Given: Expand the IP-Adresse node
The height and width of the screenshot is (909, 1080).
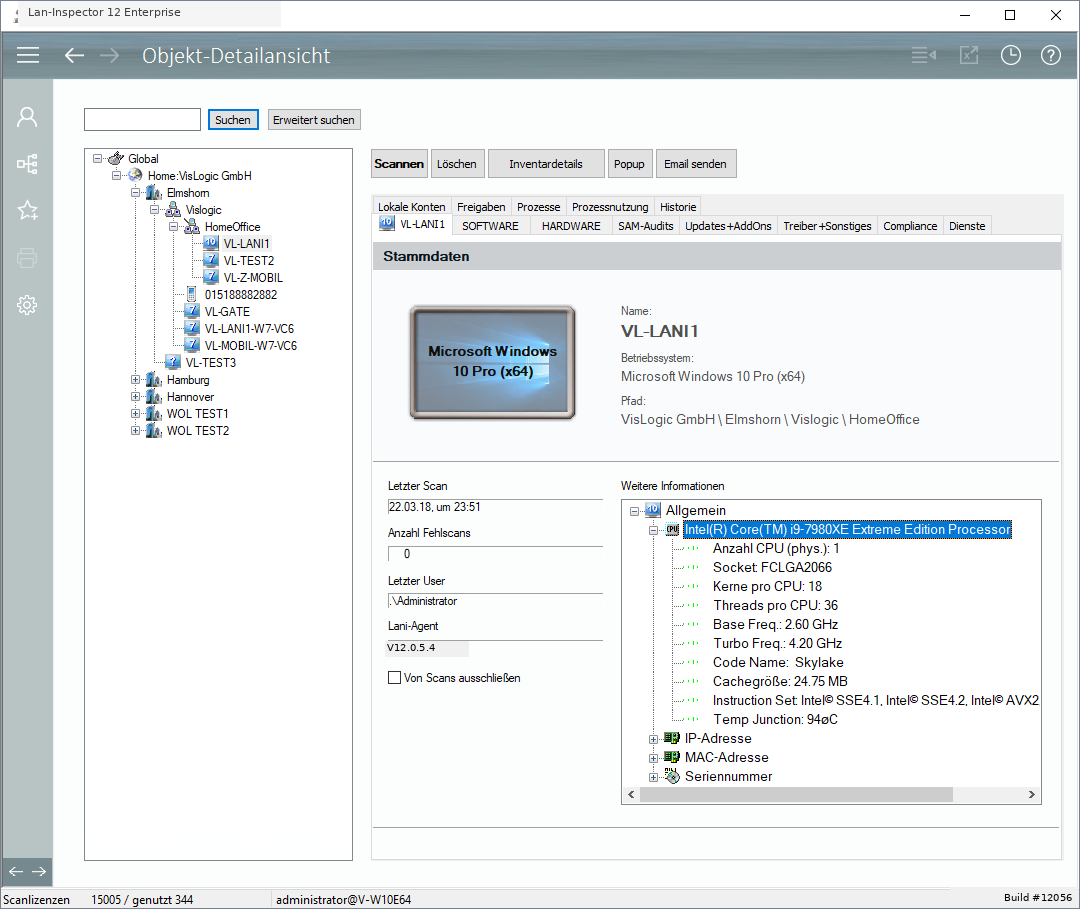Looking at the screenshot, I should [653, 739].
